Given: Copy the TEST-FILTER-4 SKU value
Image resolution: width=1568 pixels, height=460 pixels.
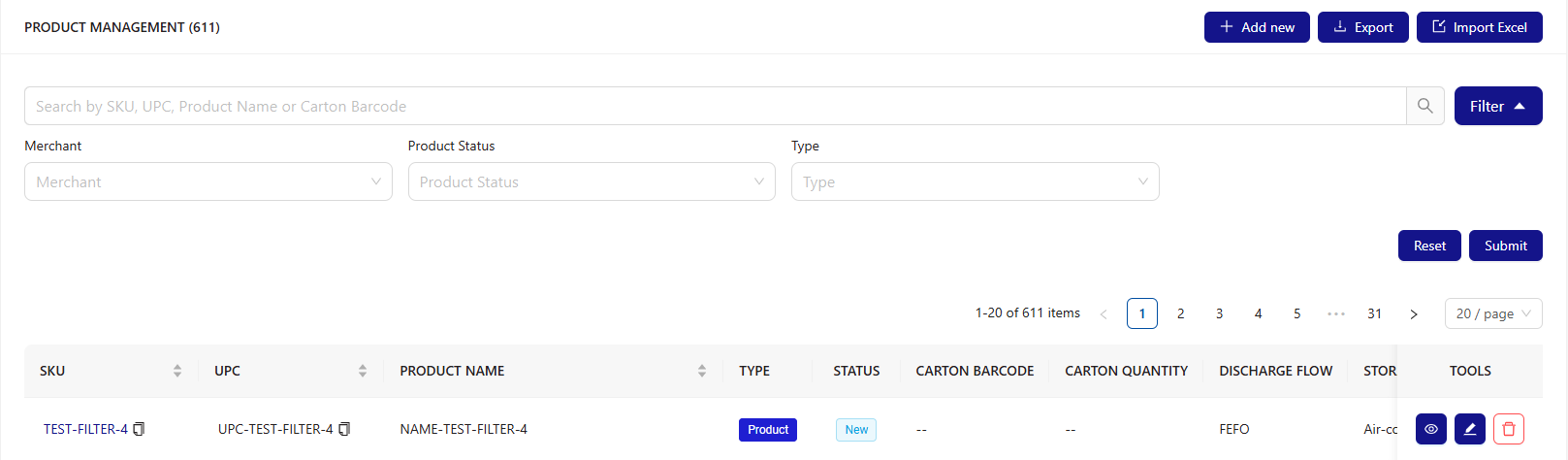Looking at the screenshot, I should click(139, 429).
